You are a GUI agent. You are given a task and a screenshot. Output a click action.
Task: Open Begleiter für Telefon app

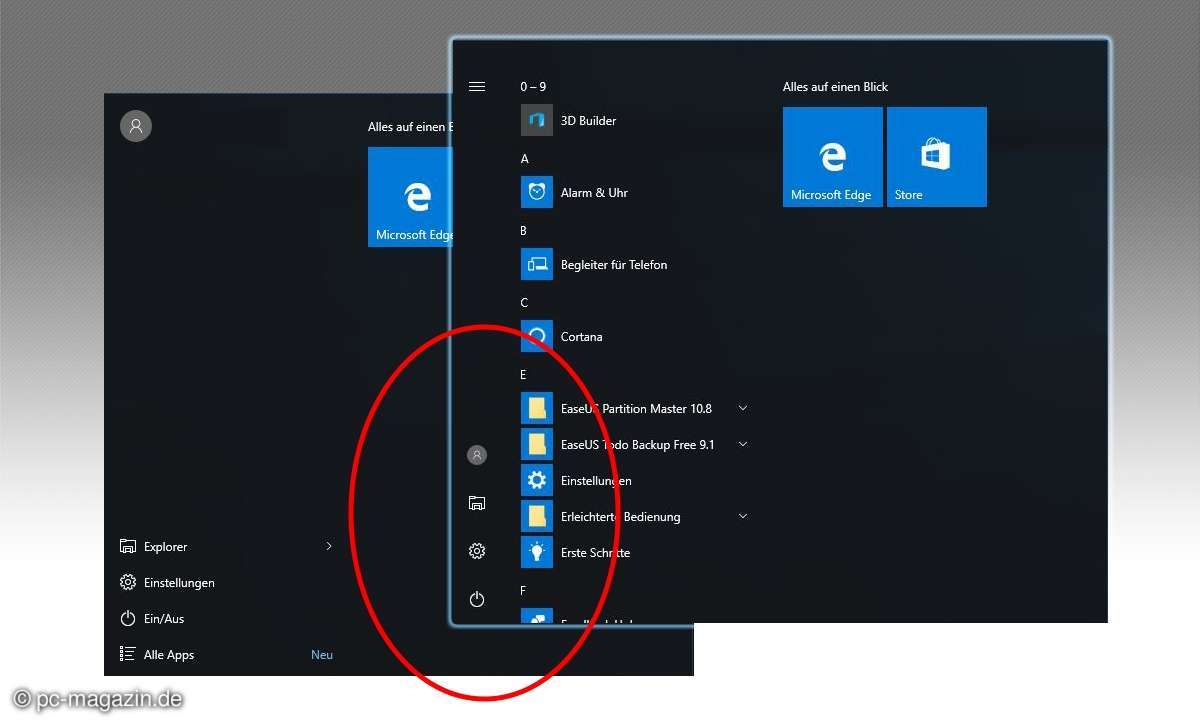pos(613,265)
